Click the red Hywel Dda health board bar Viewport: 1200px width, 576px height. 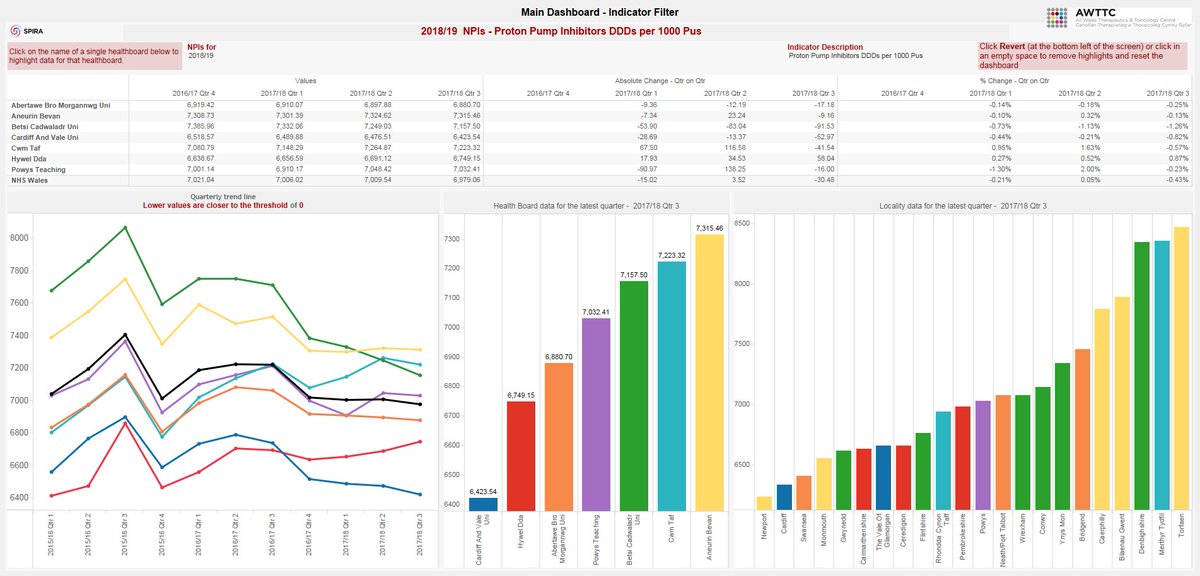pyautogui.click(x=520, y=456)
